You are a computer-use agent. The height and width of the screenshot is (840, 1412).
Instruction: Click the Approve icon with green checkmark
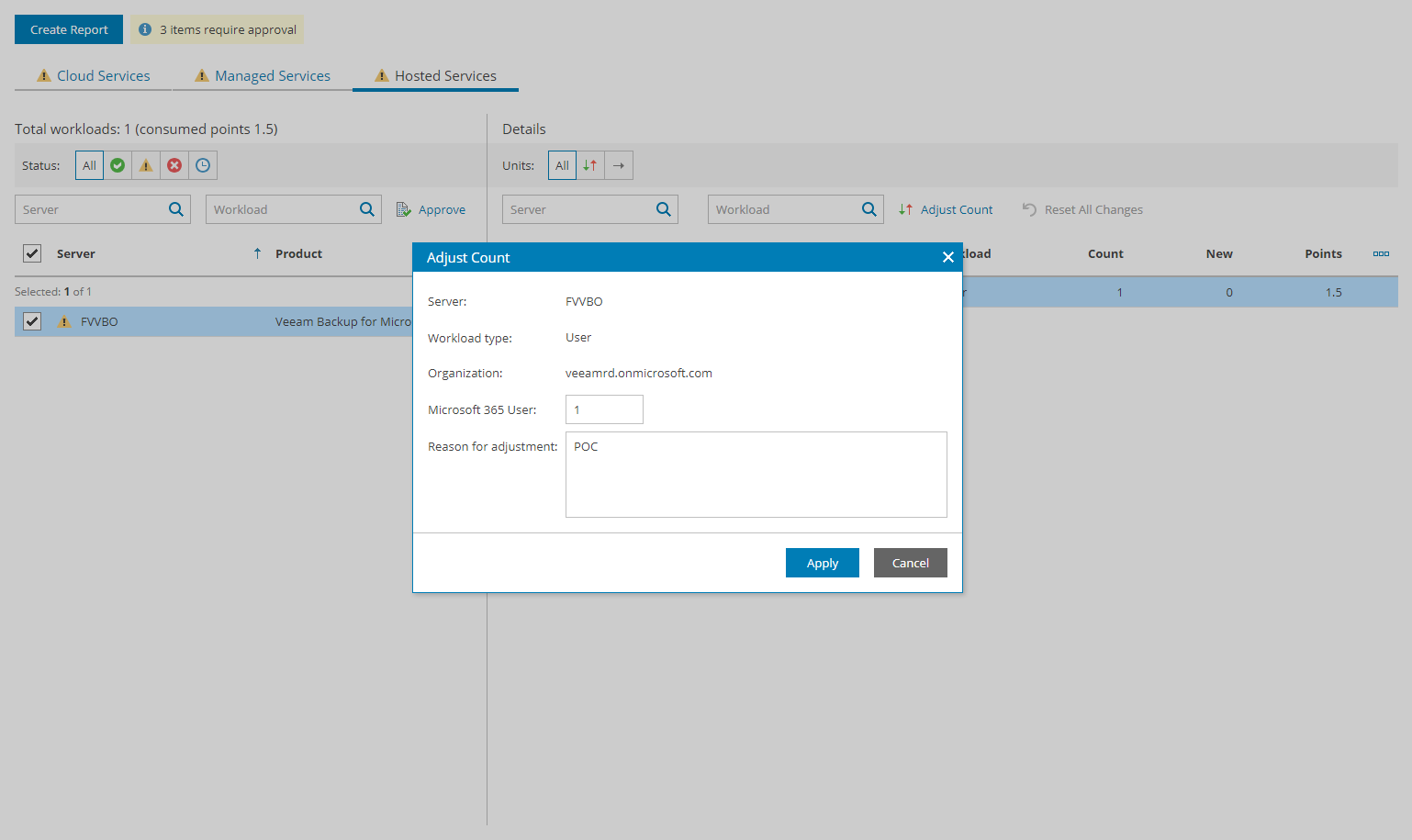(x=404, y=209)
